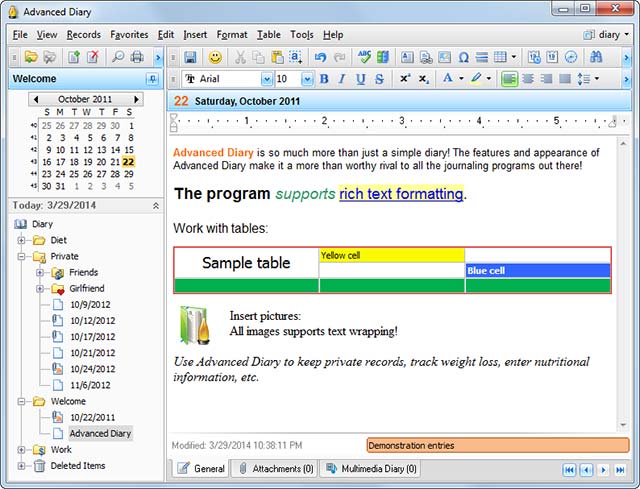Select October 15 in the calendar

tap(129, 150)
